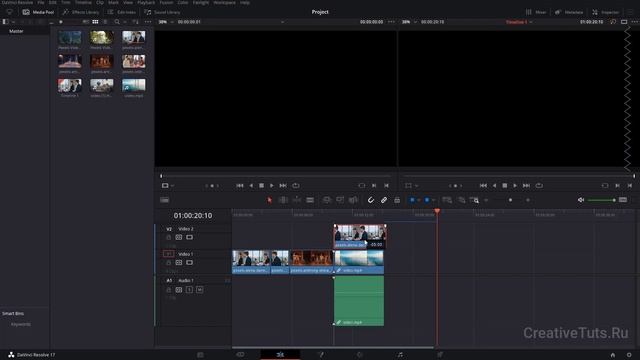The image size is (640, 360).
Task: Select the green audio clip on Audio 1
Action: click(x=359, y=301)
